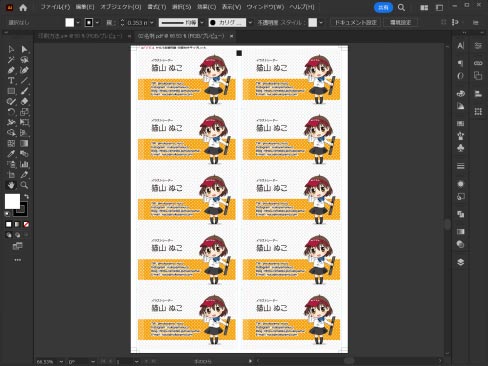Set paint mode to Color
The height and width of the screenshot is (366, 488).
(x=9, y=224)
